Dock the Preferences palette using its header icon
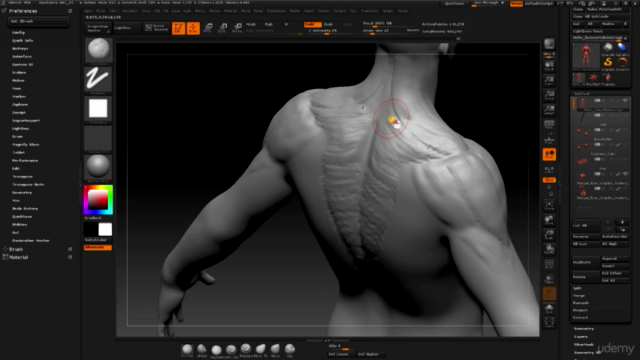The image size is (640, 360). coord(70,11)
